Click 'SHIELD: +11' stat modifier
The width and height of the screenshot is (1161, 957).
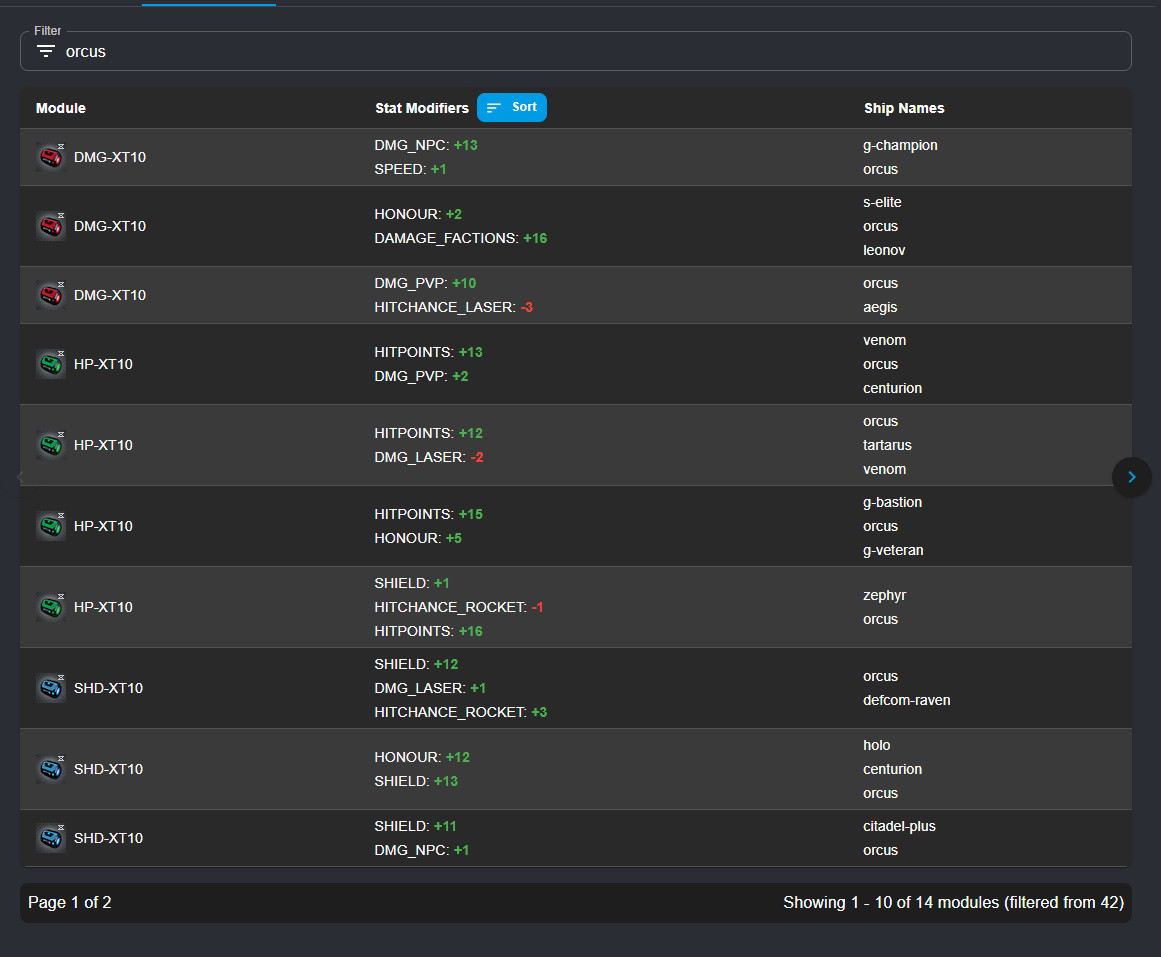click(x=415, y=826)
